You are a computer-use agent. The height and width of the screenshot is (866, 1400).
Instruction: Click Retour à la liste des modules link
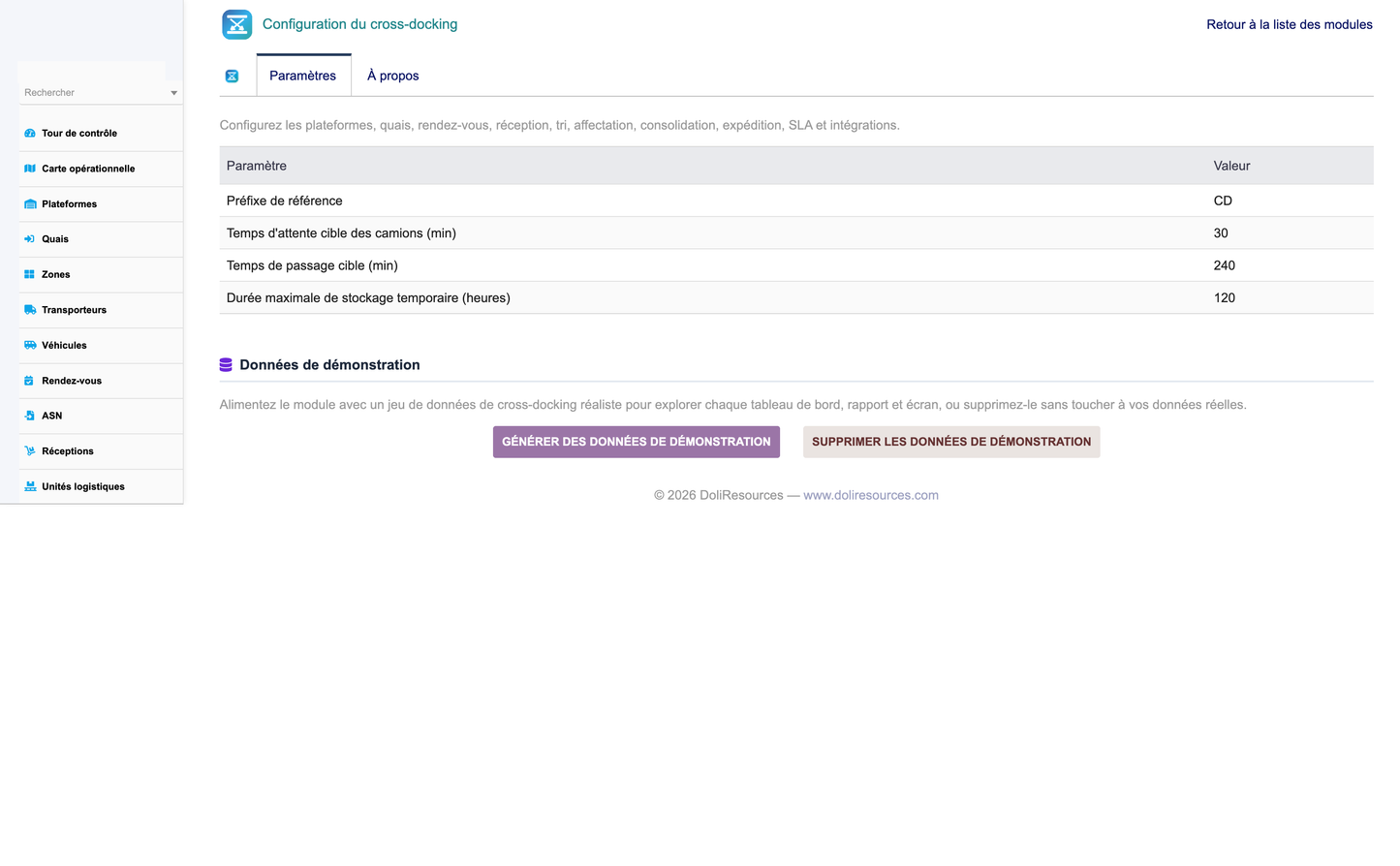point(1289,24)
